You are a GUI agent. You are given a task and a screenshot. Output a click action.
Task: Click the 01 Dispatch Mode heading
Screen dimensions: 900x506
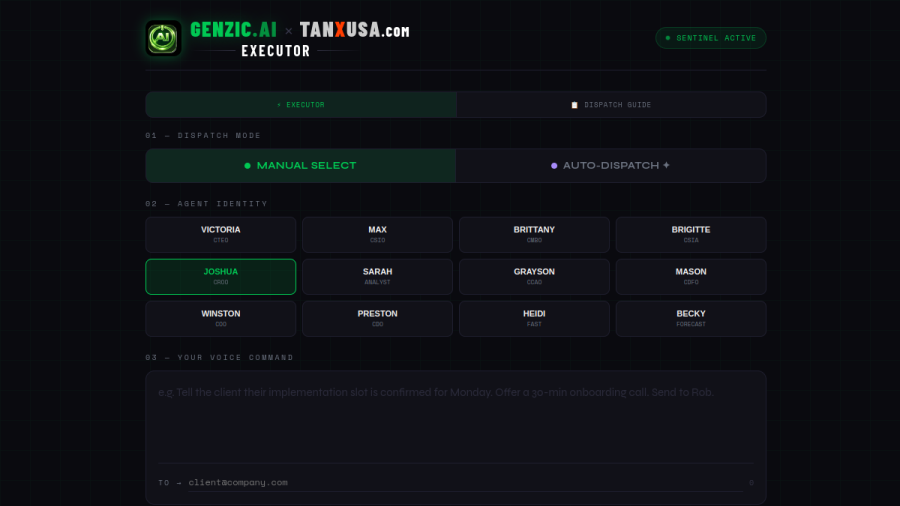203,135
